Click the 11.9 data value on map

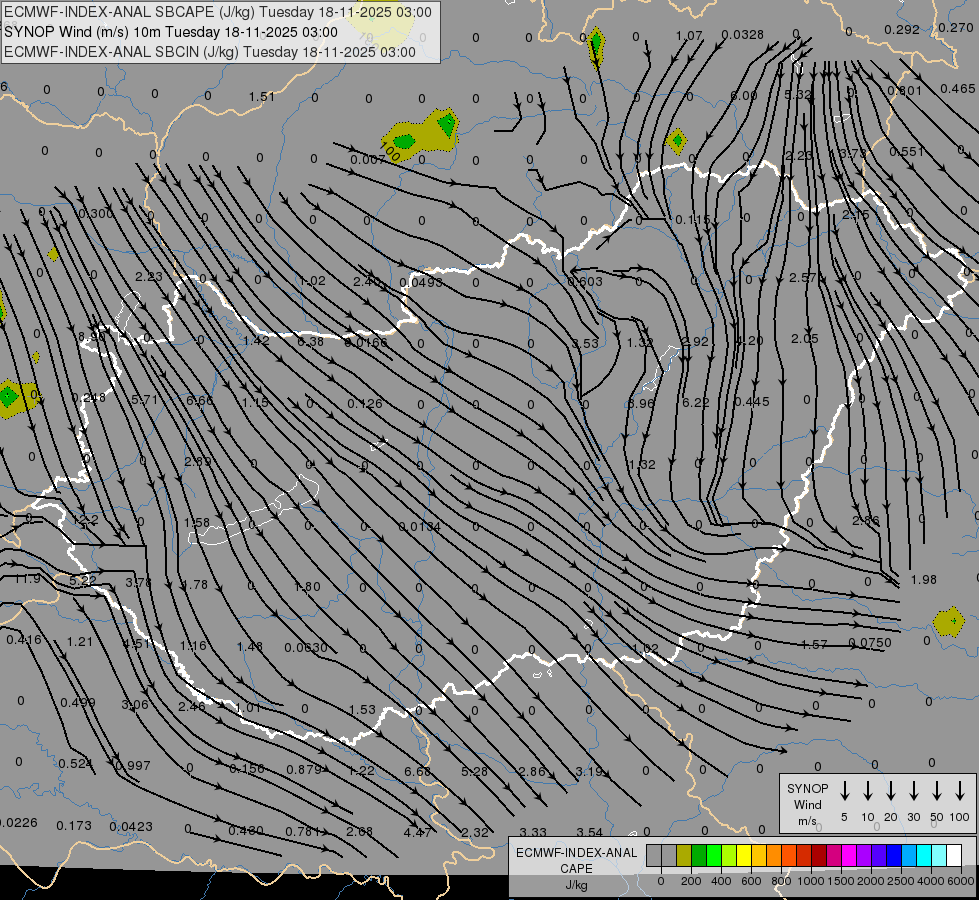[27, 579]
